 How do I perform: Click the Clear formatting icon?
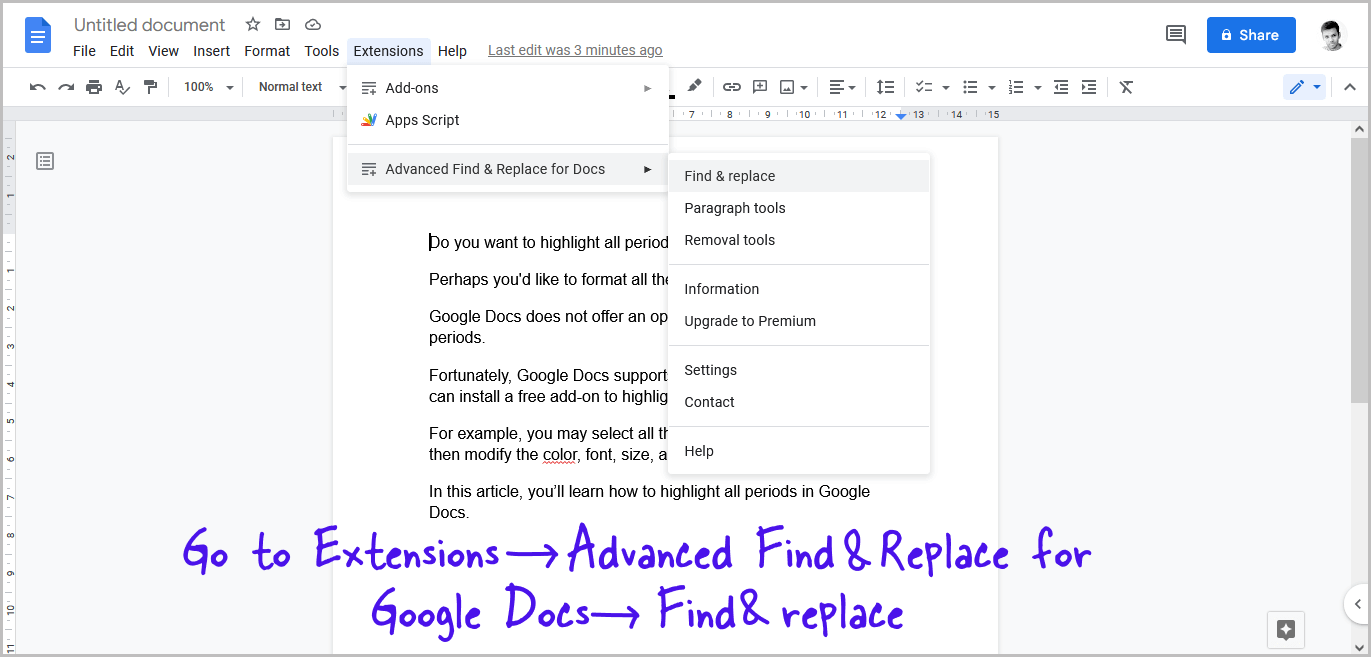(x=1125, y=87)
